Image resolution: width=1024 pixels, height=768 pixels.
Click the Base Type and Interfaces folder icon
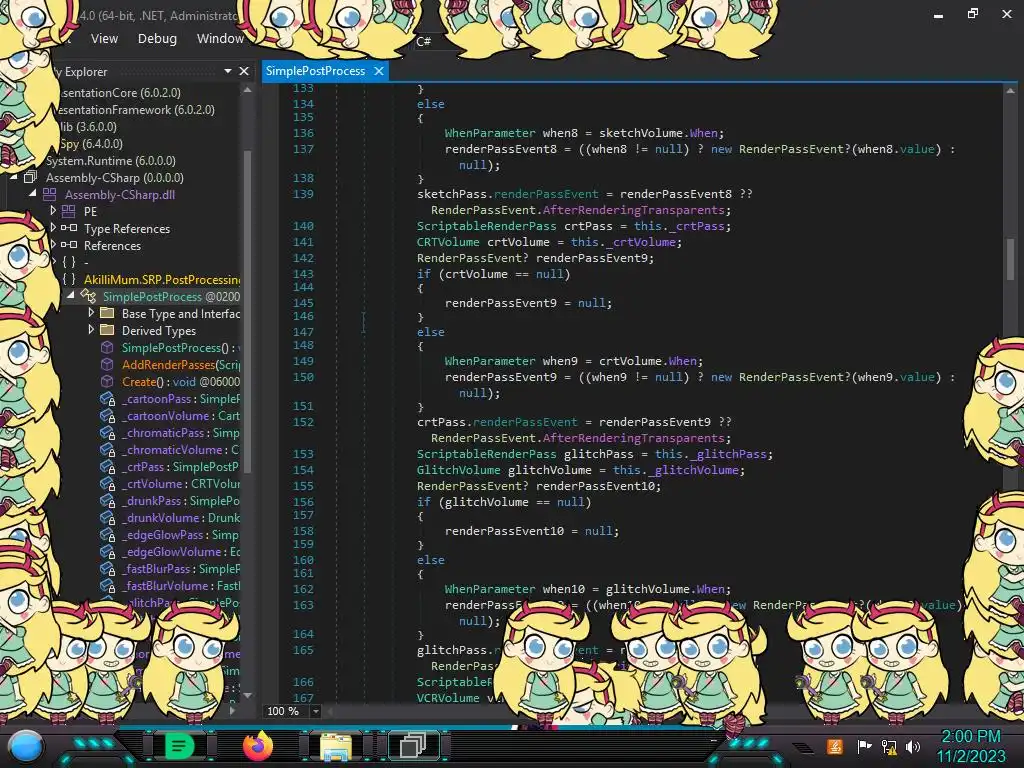click(x=107, y=313)
